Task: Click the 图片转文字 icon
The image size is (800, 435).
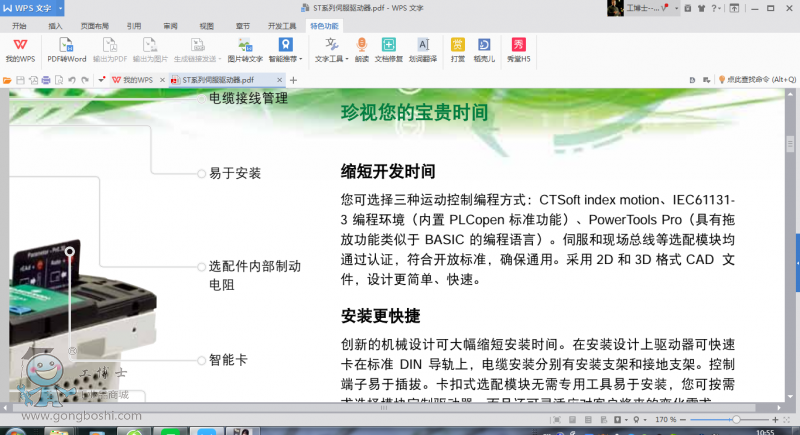Action: coord(245,50)
